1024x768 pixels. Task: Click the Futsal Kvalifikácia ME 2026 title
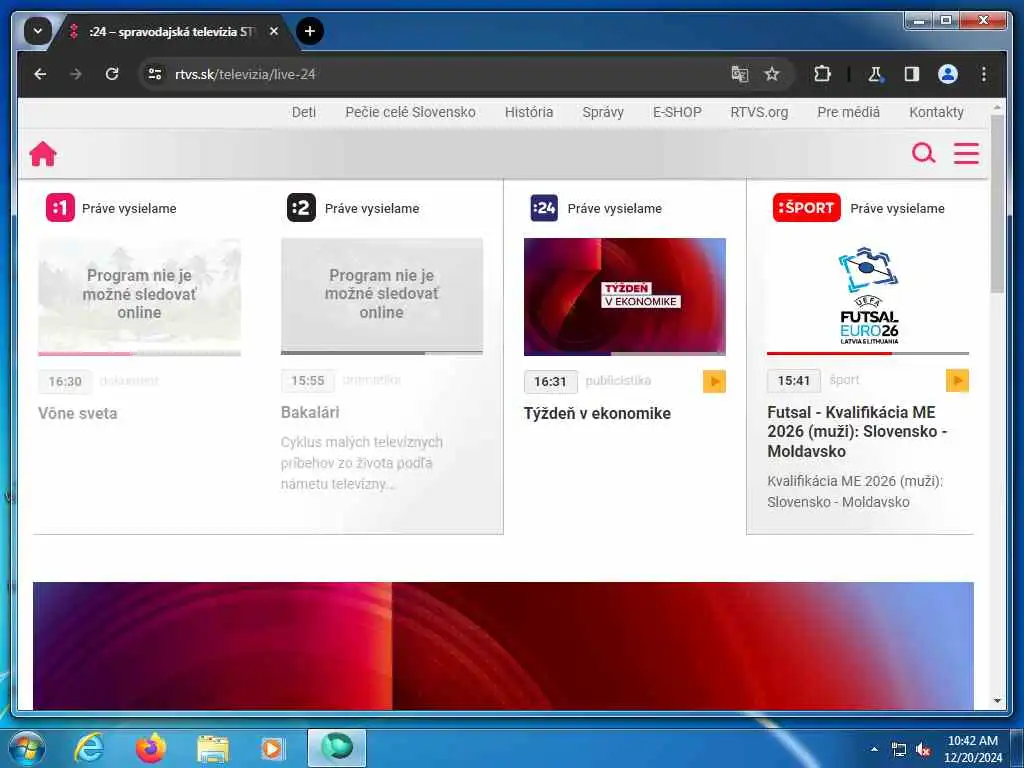tap(857, 432)
